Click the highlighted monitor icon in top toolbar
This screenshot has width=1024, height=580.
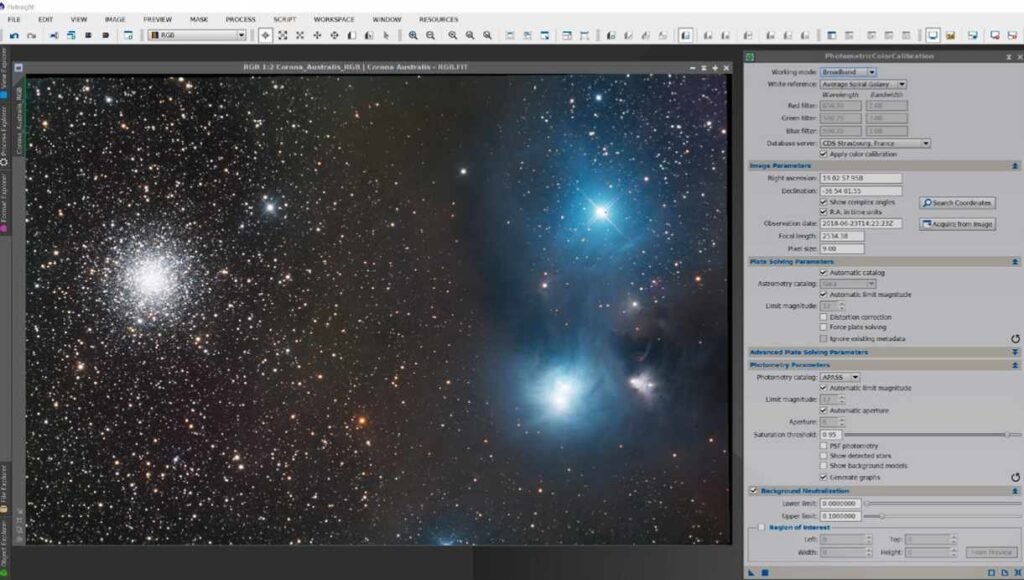click(x=933, y=35)
